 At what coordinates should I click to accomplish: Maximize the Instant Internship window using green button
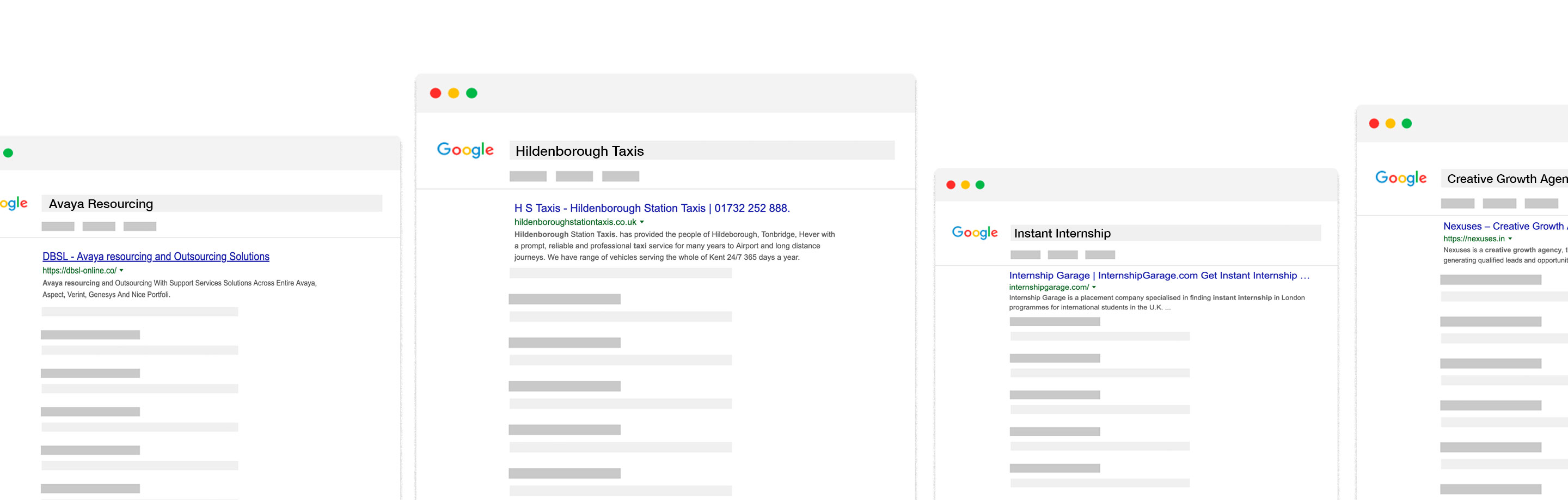980,185
